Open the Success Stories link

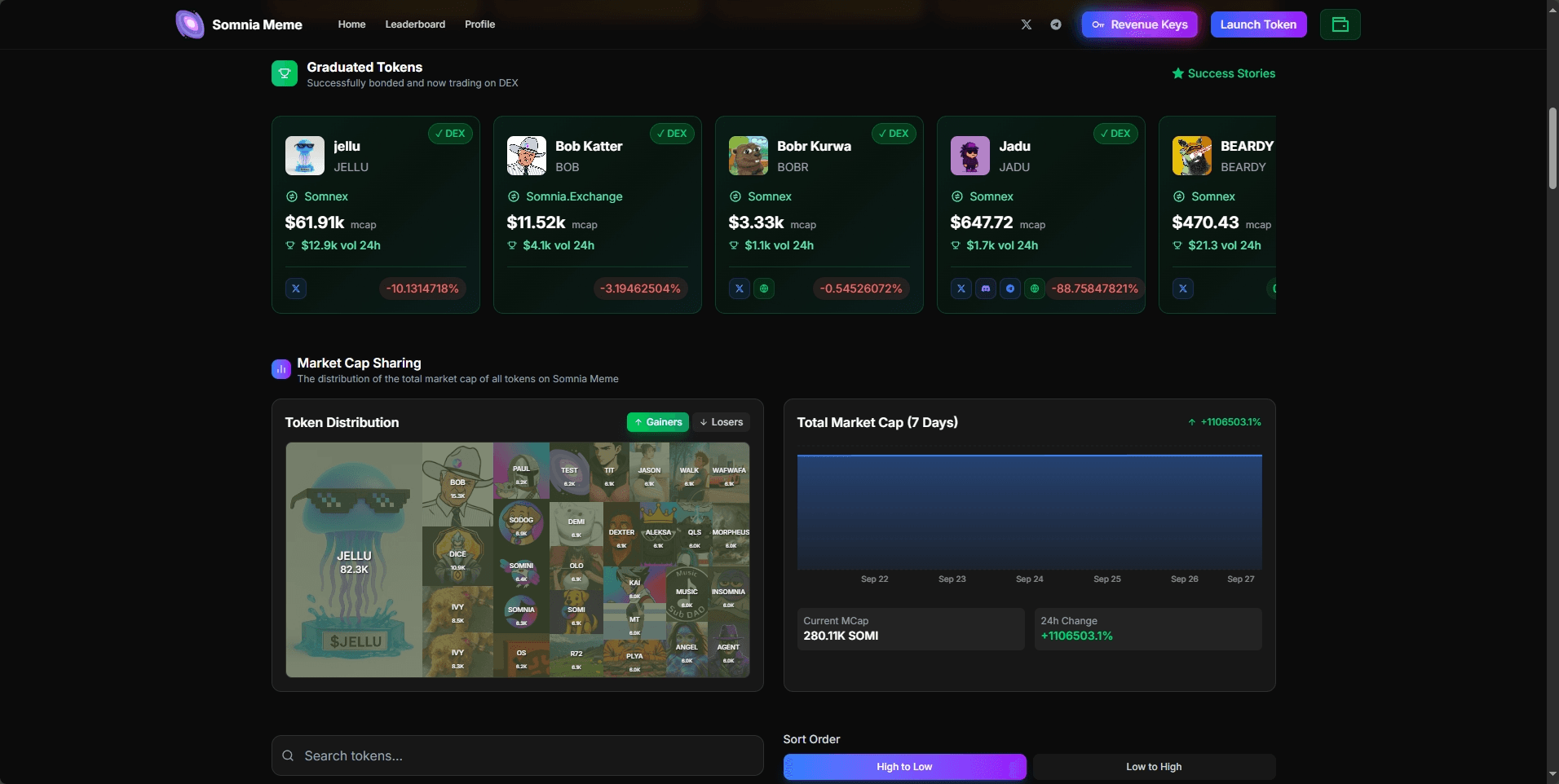tap(1223, 73)
